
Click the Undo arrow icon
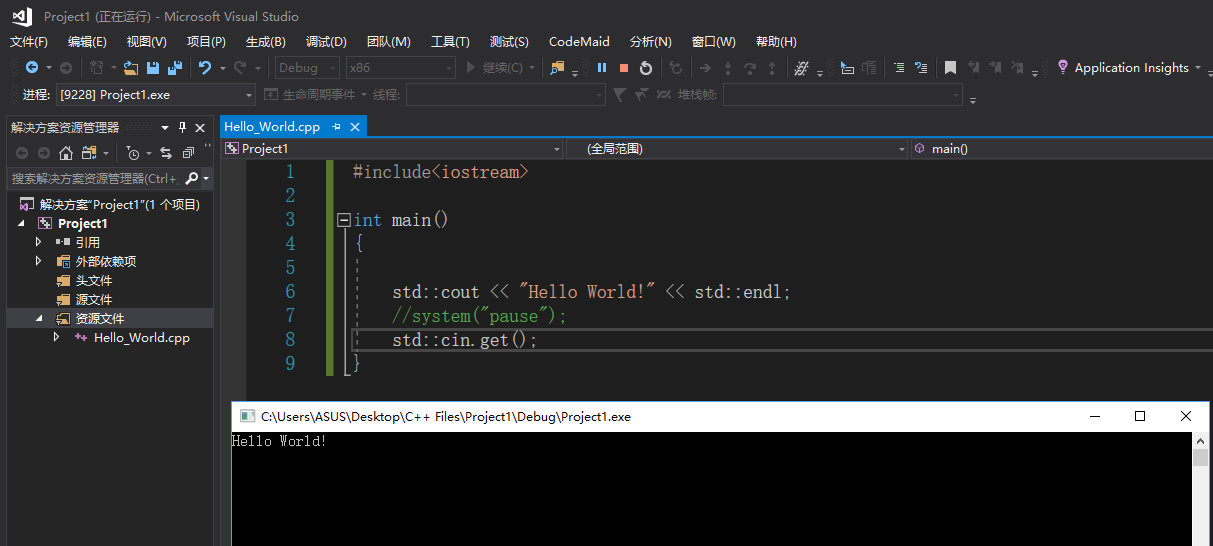[x=205, y=67]
